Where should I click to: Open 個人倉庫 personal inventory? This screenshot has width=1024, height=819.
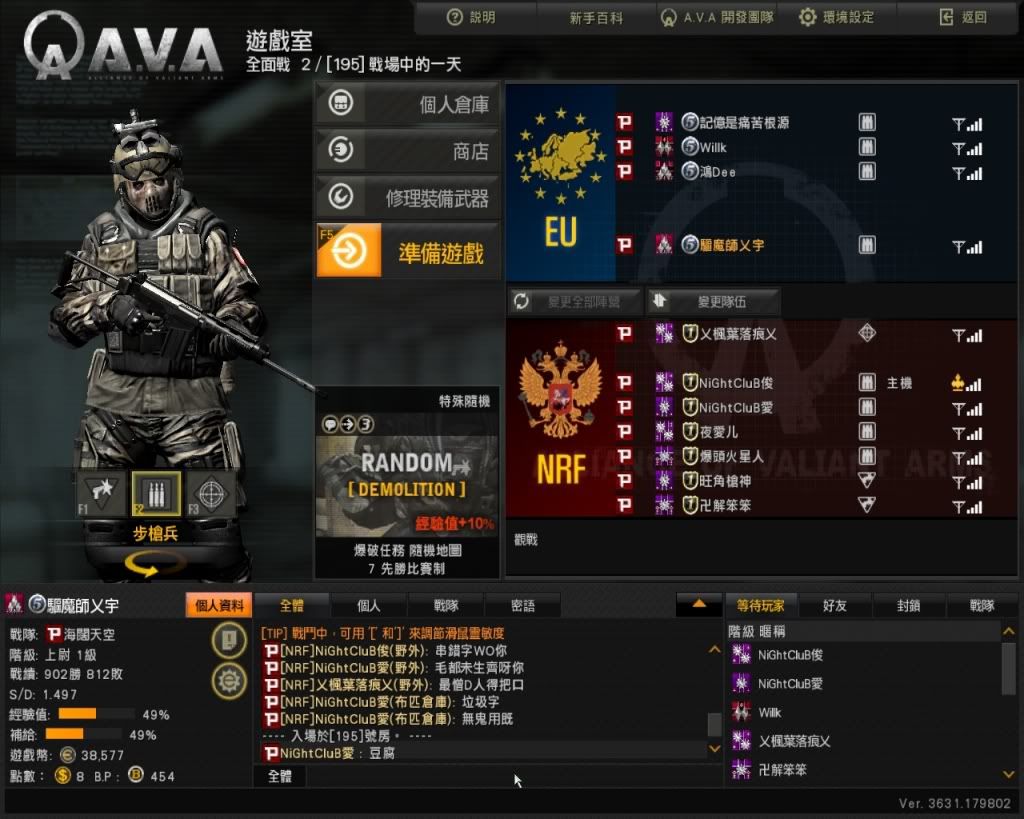408,104
